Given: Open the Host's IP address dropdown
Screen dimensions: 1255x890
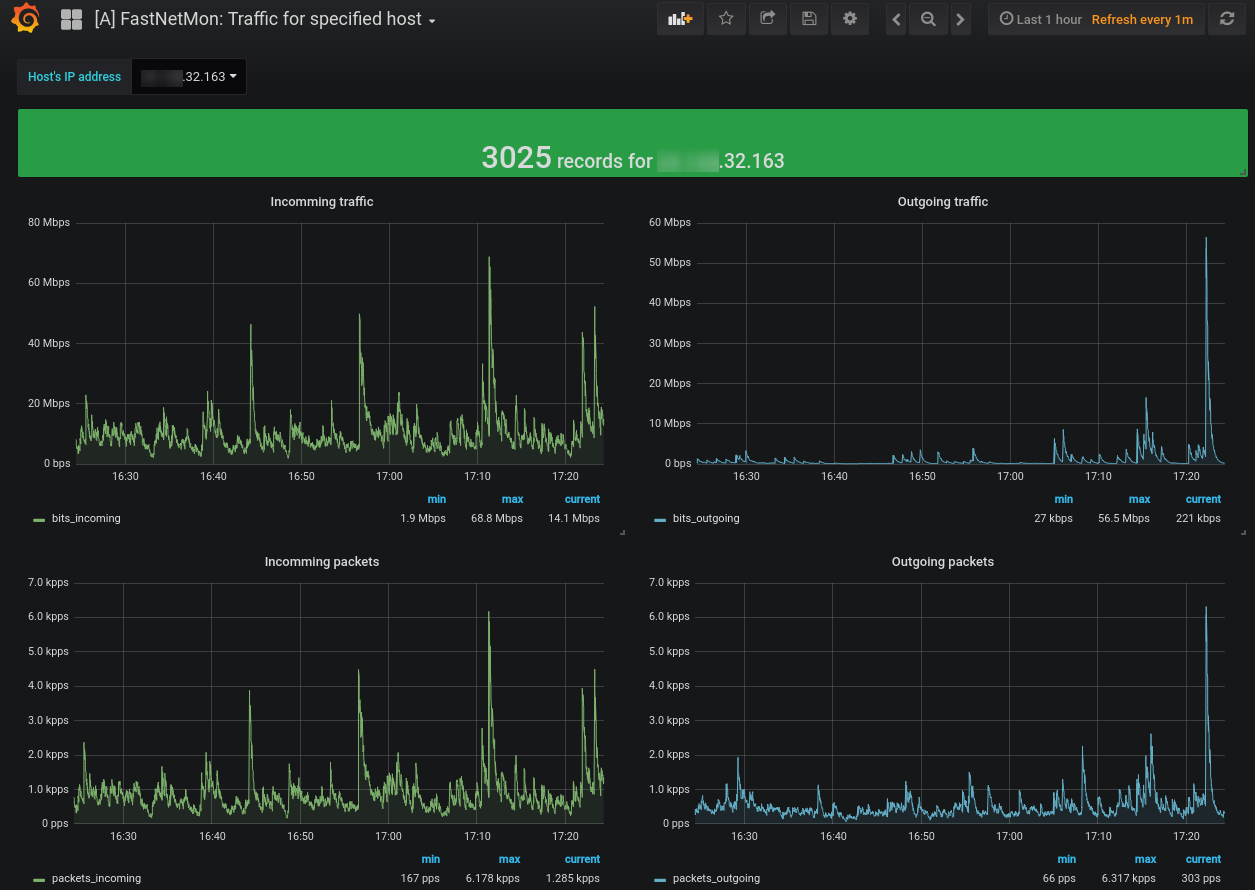Looking at the screenshot, I should pyautogui.click(x=189, y=77).
